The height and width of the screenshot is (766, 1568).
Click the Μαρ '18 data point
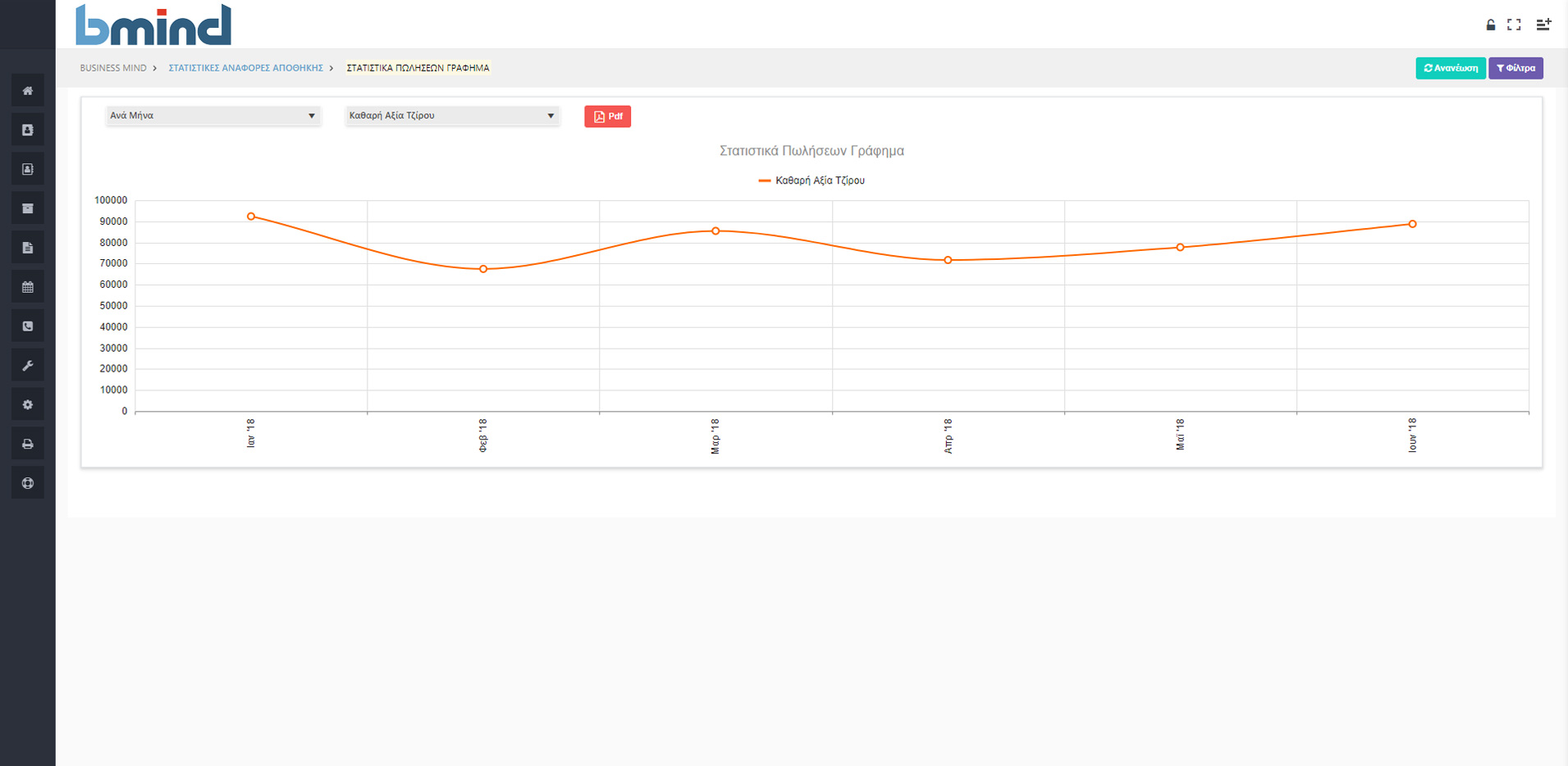715,231
